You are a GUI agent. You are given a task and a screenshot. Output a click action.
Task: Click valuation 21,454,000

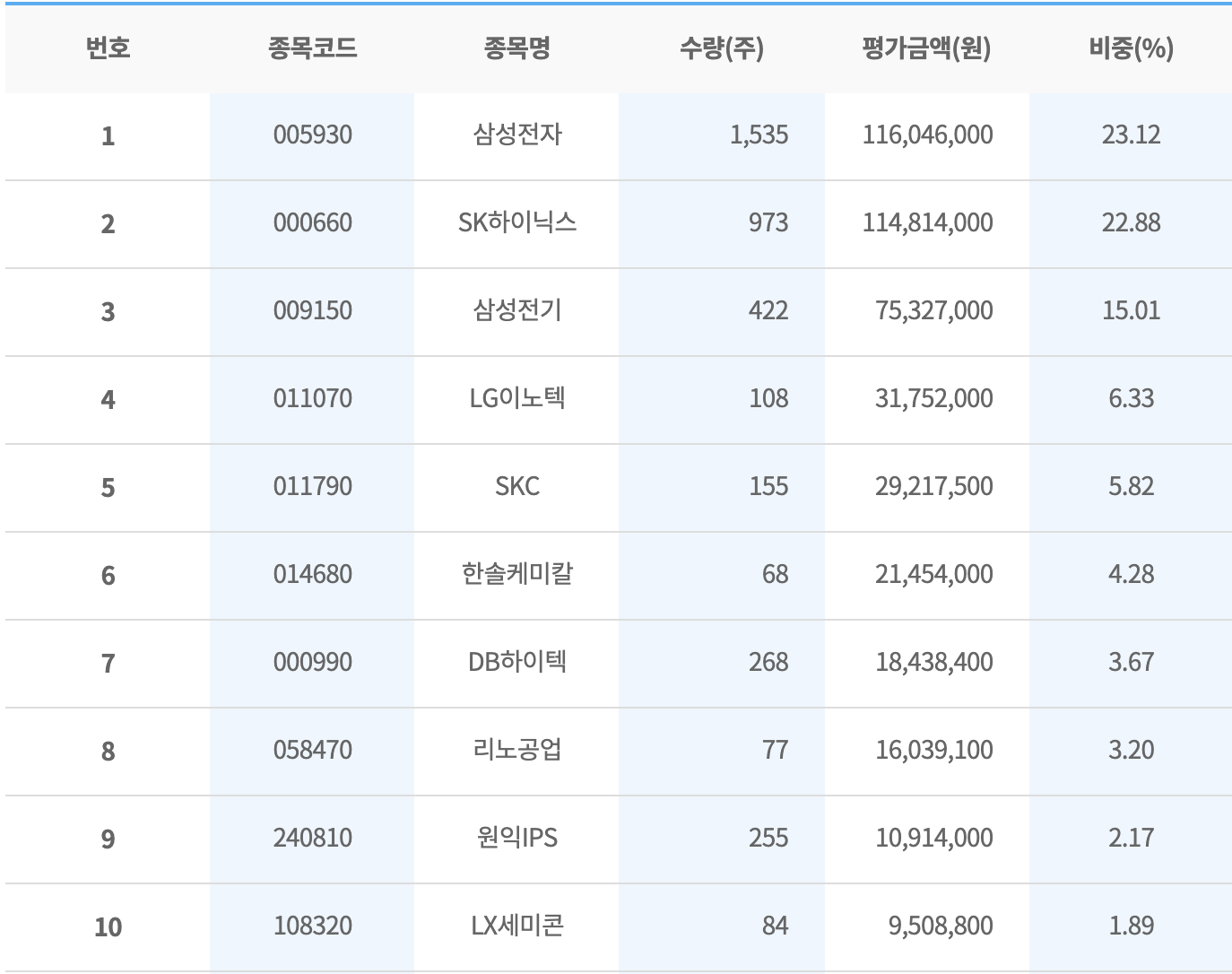pyautogui.click(x=934, y=575)
